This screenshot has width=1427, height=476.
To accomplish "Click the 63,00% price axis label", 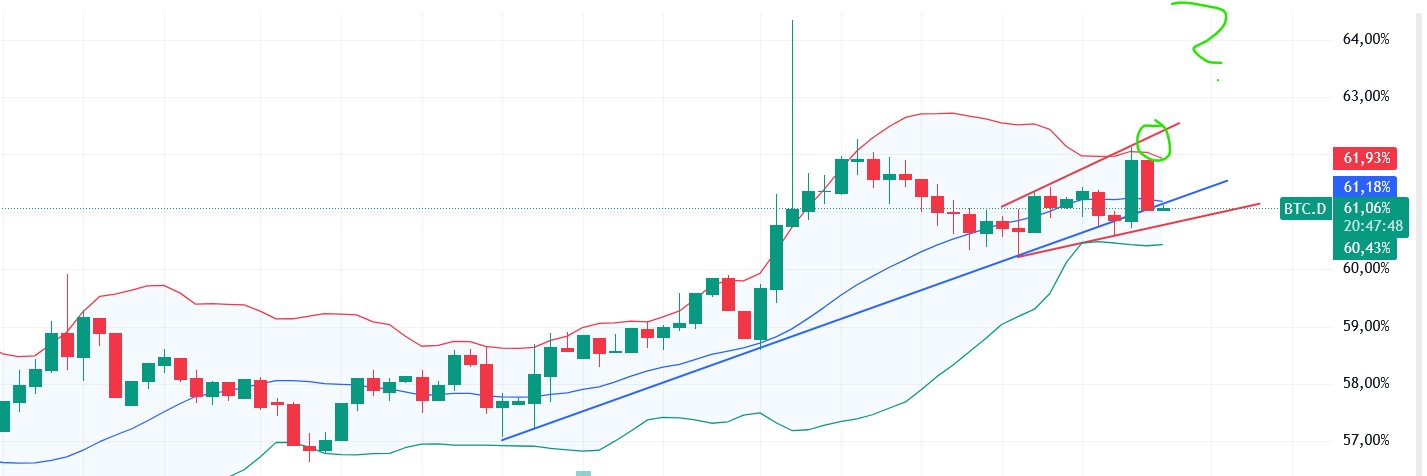I will pyautogui.click(x=1365, y=96).
